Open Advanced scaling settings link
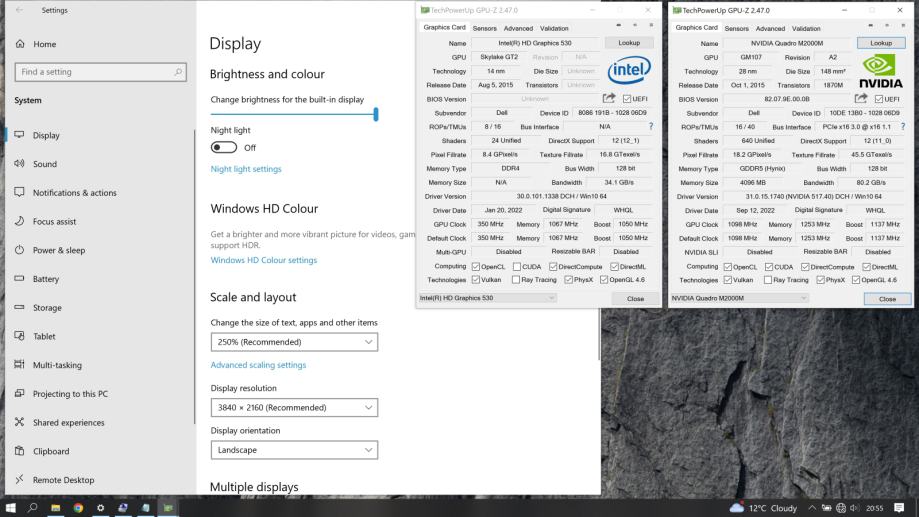The image size is (919, 517). coord(258,365)
